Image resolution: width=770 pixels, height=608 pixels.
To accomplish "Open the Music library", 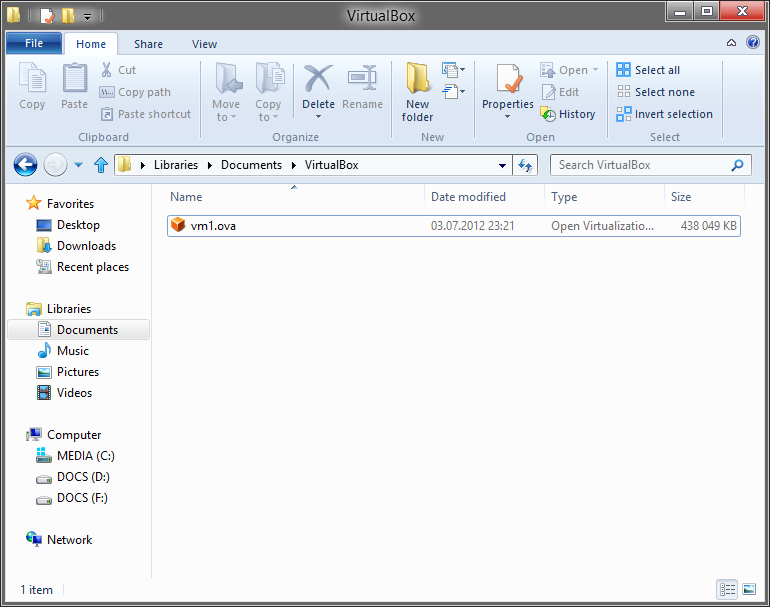I will pyautogui.click(x=63, y=351).
